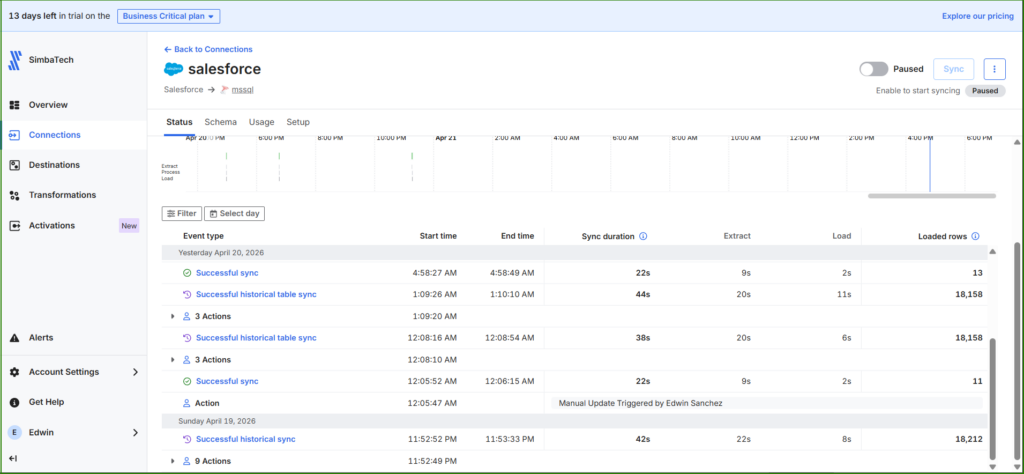Screen dimensions: 1024x474
Task: Open the Successful historical sync entry
Action: click(x=246, y=439)
